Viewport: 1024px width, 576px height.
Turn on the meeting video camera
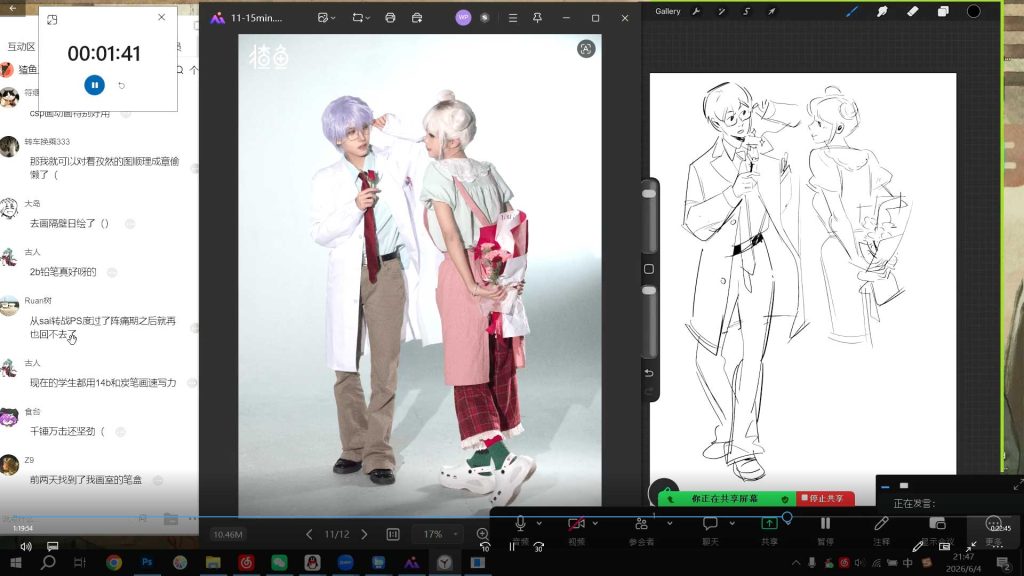(x=576, y=523)
